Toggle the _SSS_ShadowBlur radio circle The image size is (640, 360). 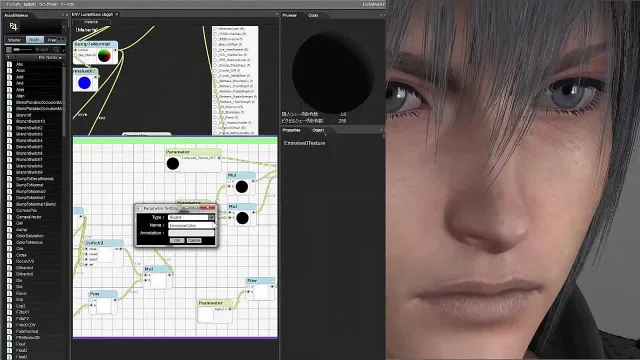click(215, 55)
